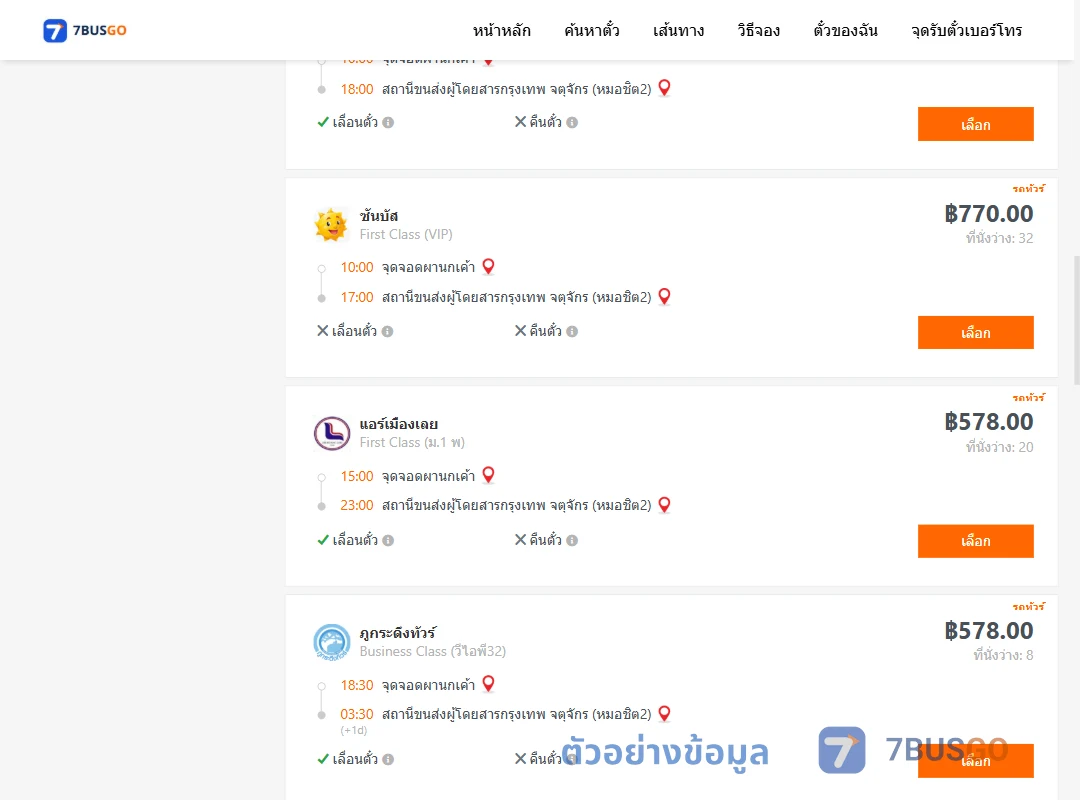
Task: Click the ภูกระดึงทัวร์ operator logo
Action: (332, 642)
